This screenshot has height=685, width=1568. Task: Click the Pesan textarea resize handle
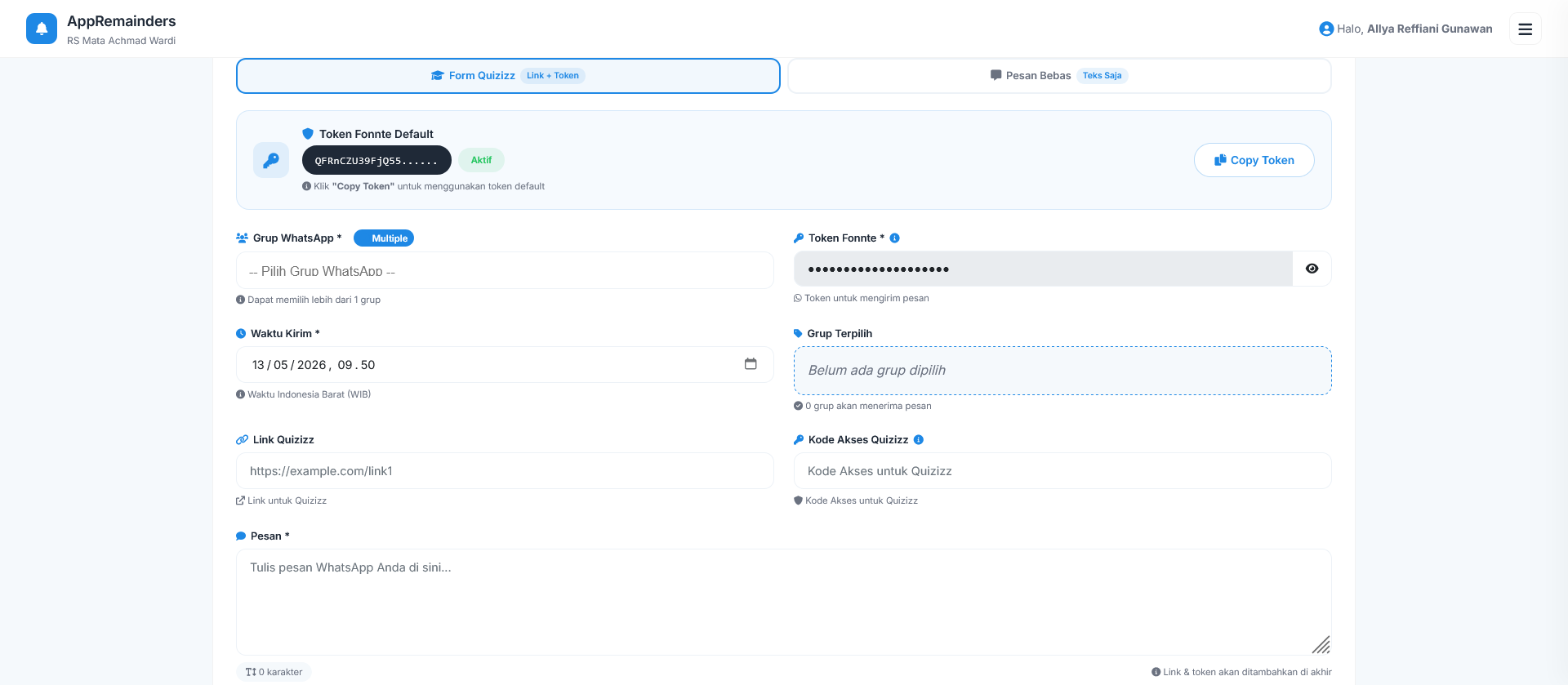tap(1321, 644)
